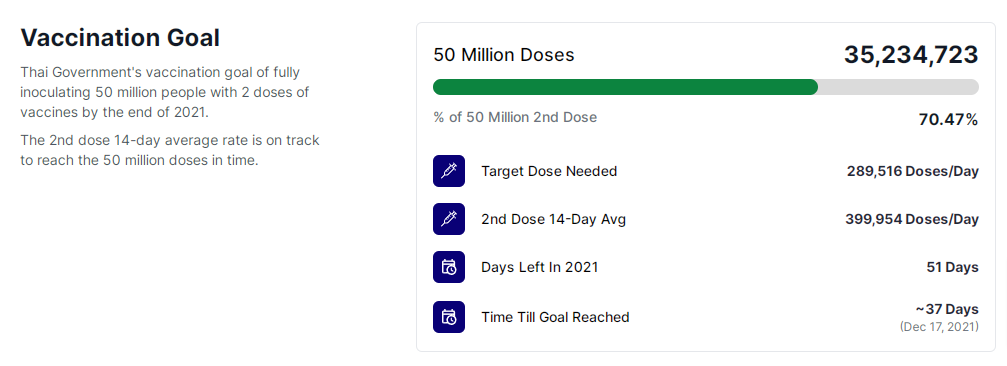Click the syringe icon beside 2nd Dose 14-Day Avg
The width and height of the screenshot is (1007, 366).
pyautogui.click(x=448, y=219)
